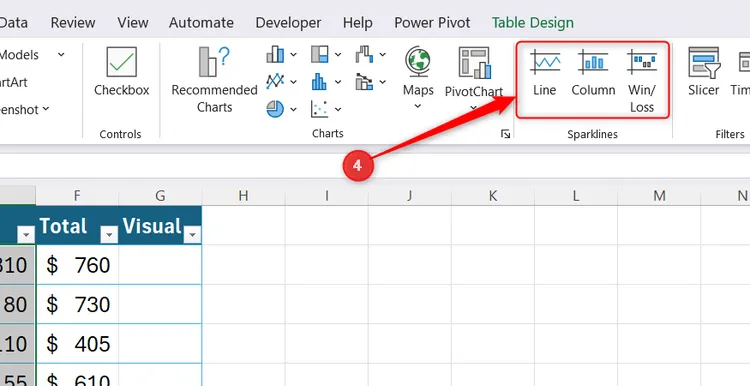The width and height of the screenshot is (750, 386).
Task: Open Total column filter dropdown
Action: (109, 234)
